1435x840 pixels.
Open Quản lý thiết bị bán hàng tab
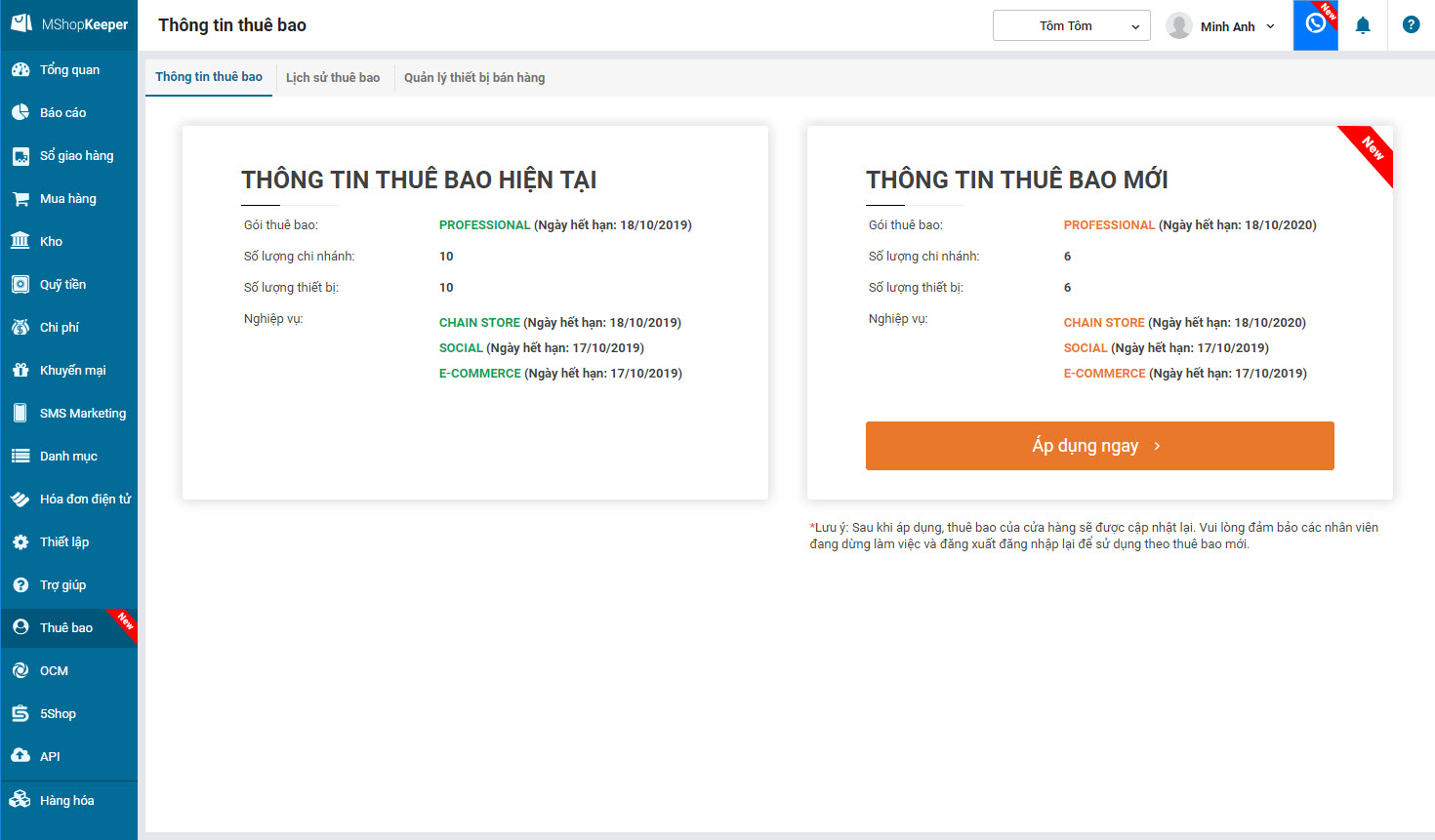(x=474, y=78)
